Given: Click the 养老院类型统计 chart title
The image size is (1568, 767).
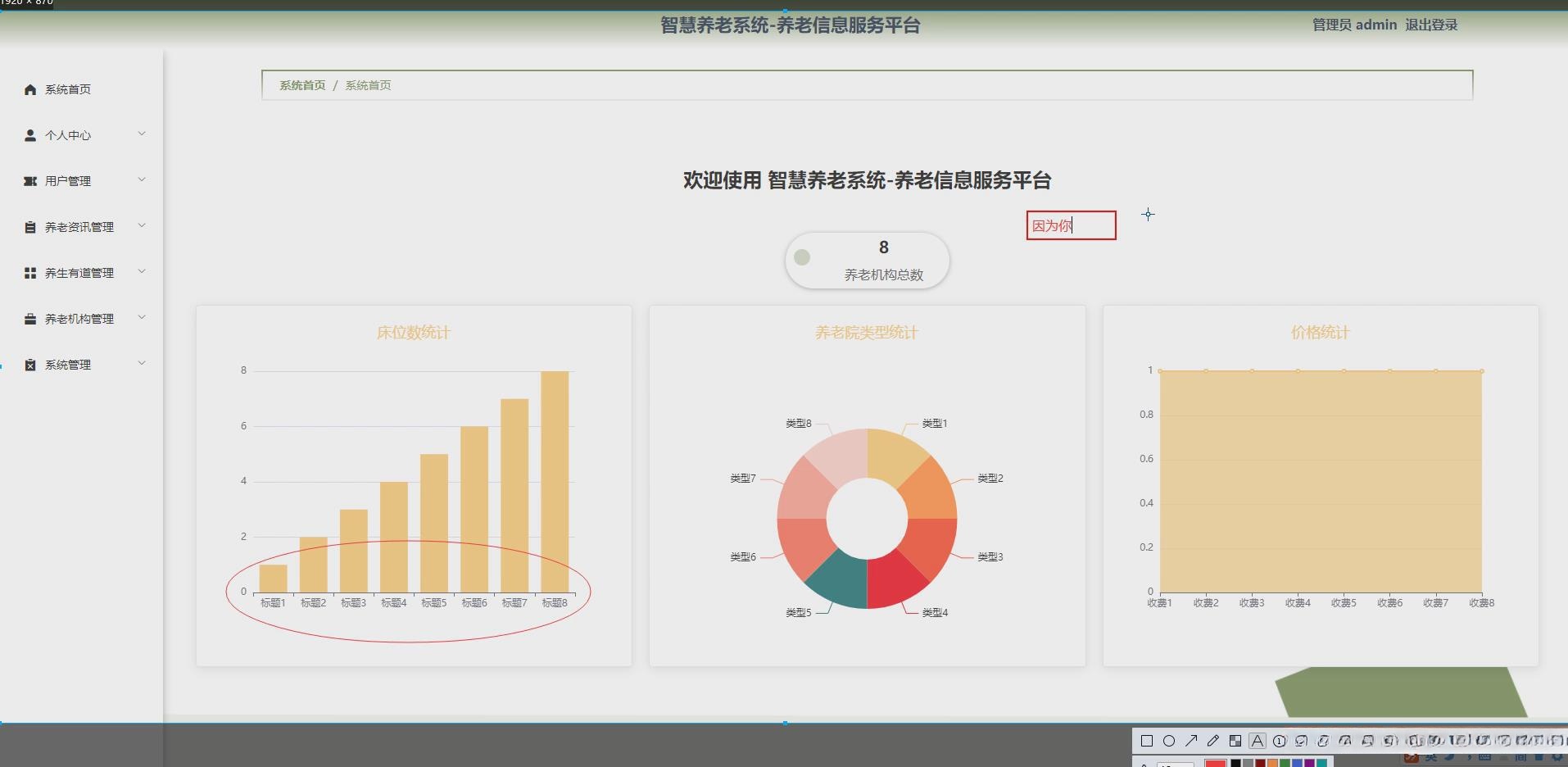Looking at the screenshot, I should (867, 333).
